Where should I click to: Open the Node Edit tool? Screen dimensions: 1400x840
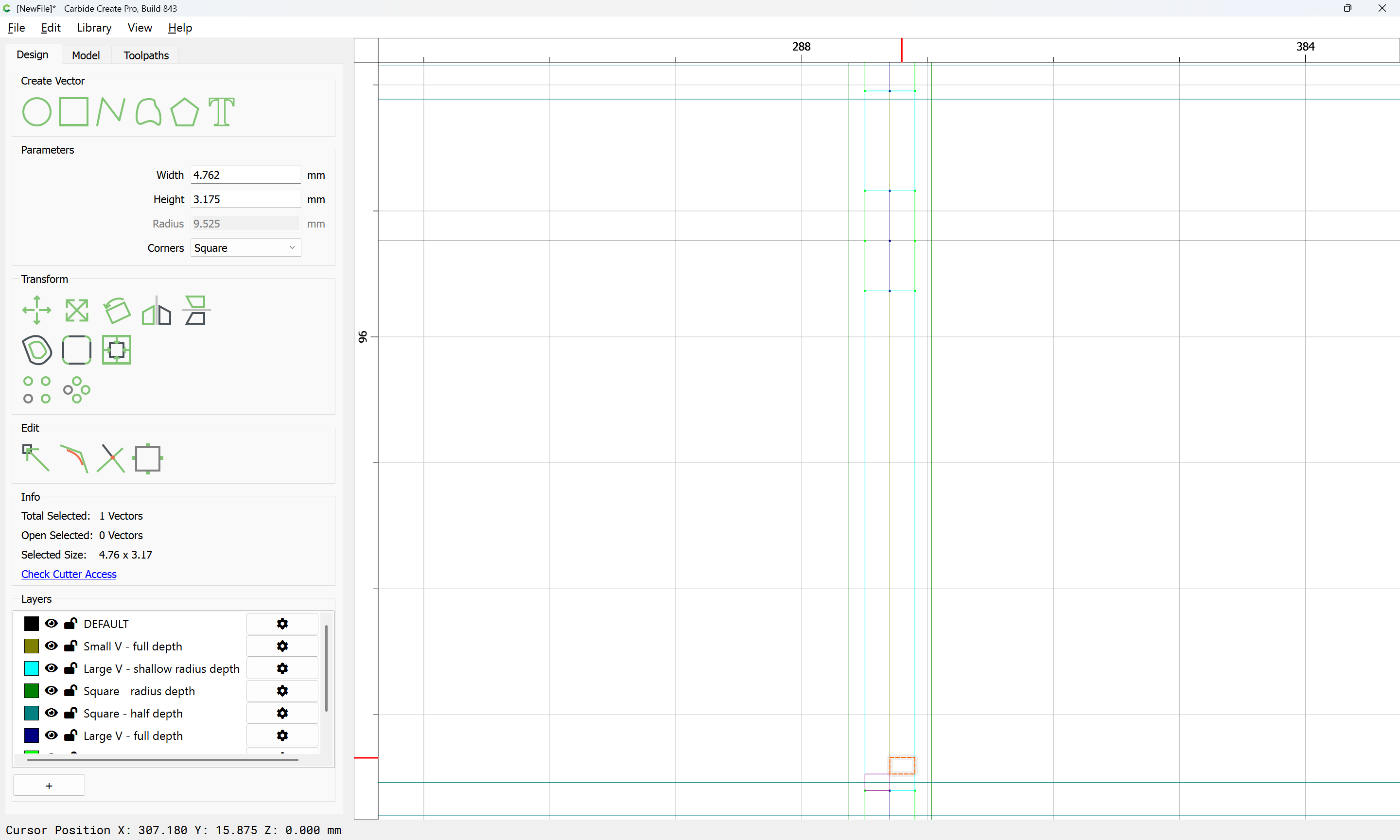click(x=35, y=458)
